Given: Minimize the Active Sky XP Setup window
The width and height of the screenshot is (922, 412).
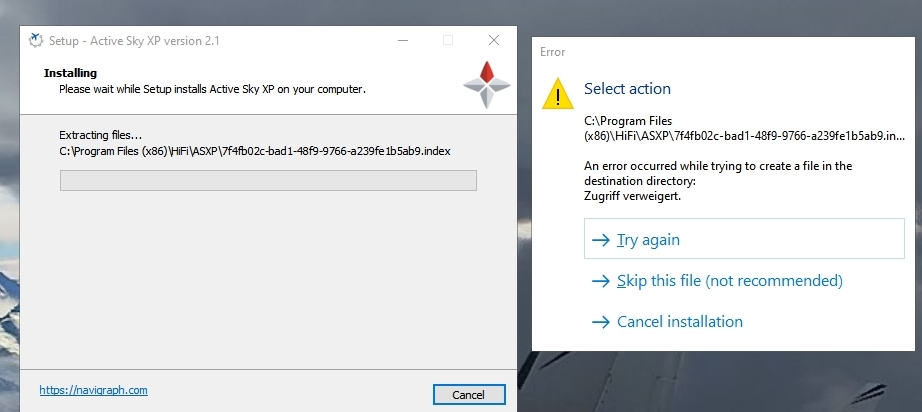Looking at the screenshot, I should tap(403, 41).
